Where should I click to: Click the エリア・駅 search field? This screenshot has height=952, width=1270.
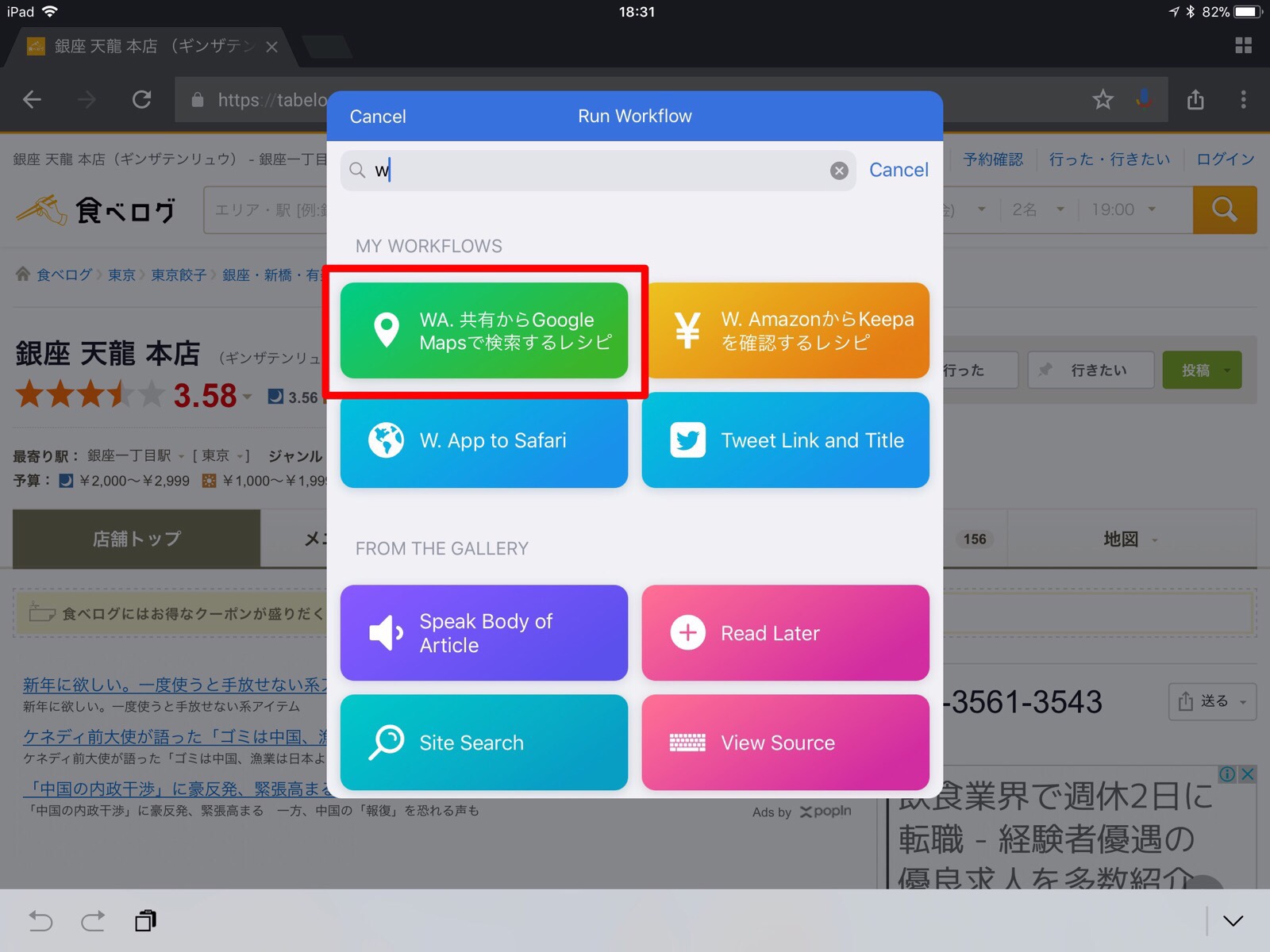pos(266,209)
